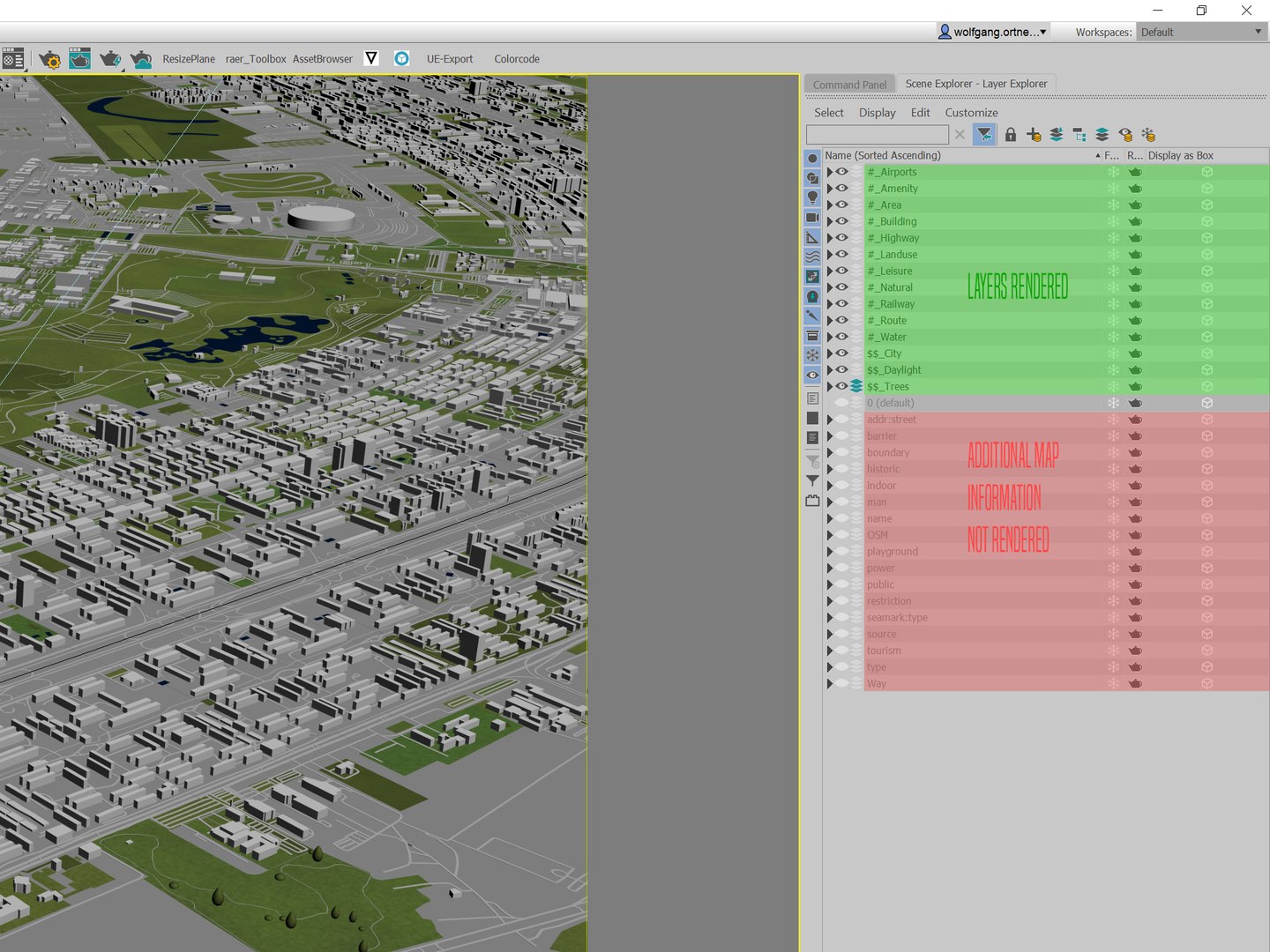Click hide/unhide all layers eye icon

click(x=1125, y=134)
